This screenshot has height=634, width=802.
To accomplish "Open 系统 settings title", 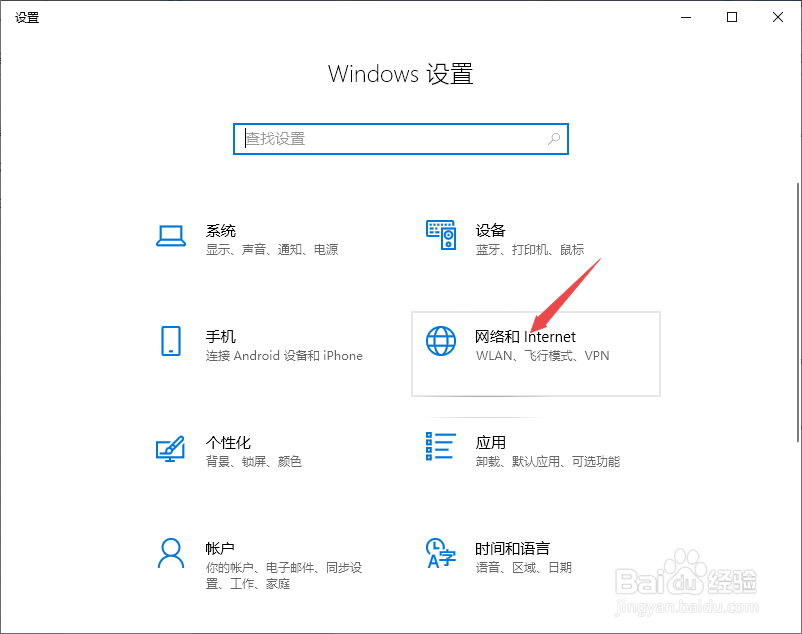I will click(220, 231).
